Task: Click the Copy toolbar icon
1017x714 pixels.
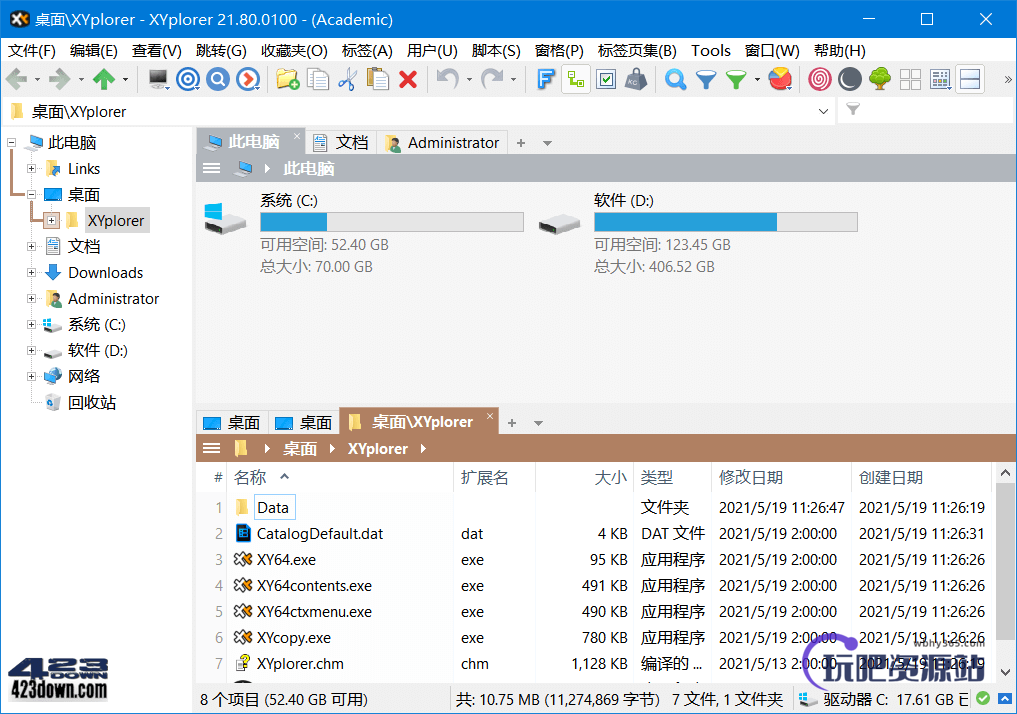Action: point(318,80)
